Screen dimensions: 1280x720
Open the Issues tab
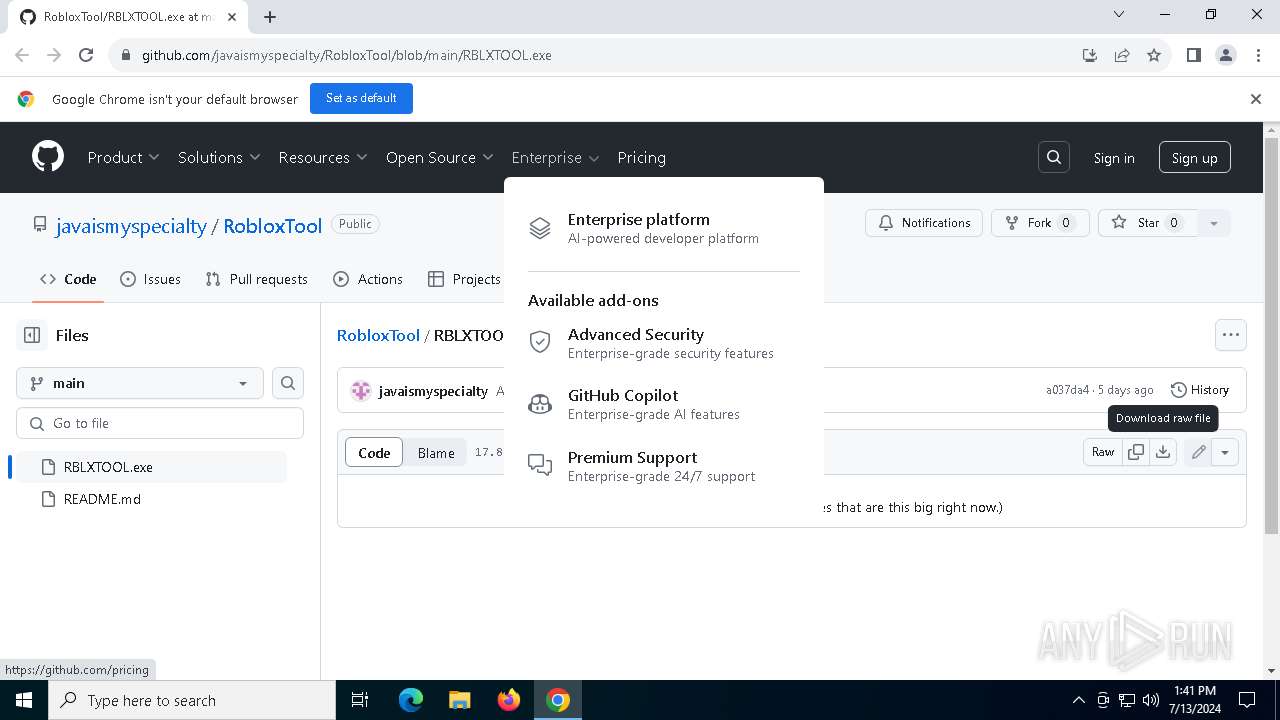point(150,279)
